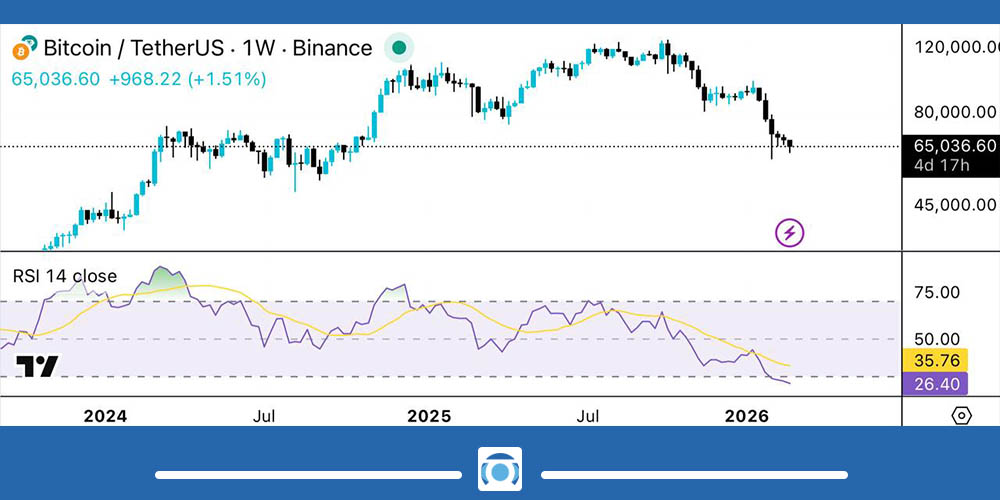Image resolution: width=1000 pixels, height=500 pixels.
Task: Click the +968.22 (+1.51%) price change text
Action: pos(188,78)
